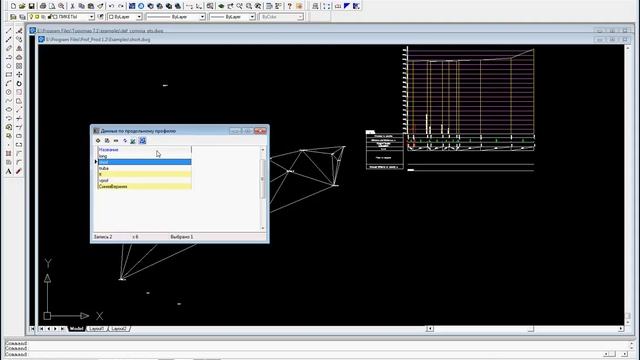Select the 'truba' row in profile list

tap(144, 168)
